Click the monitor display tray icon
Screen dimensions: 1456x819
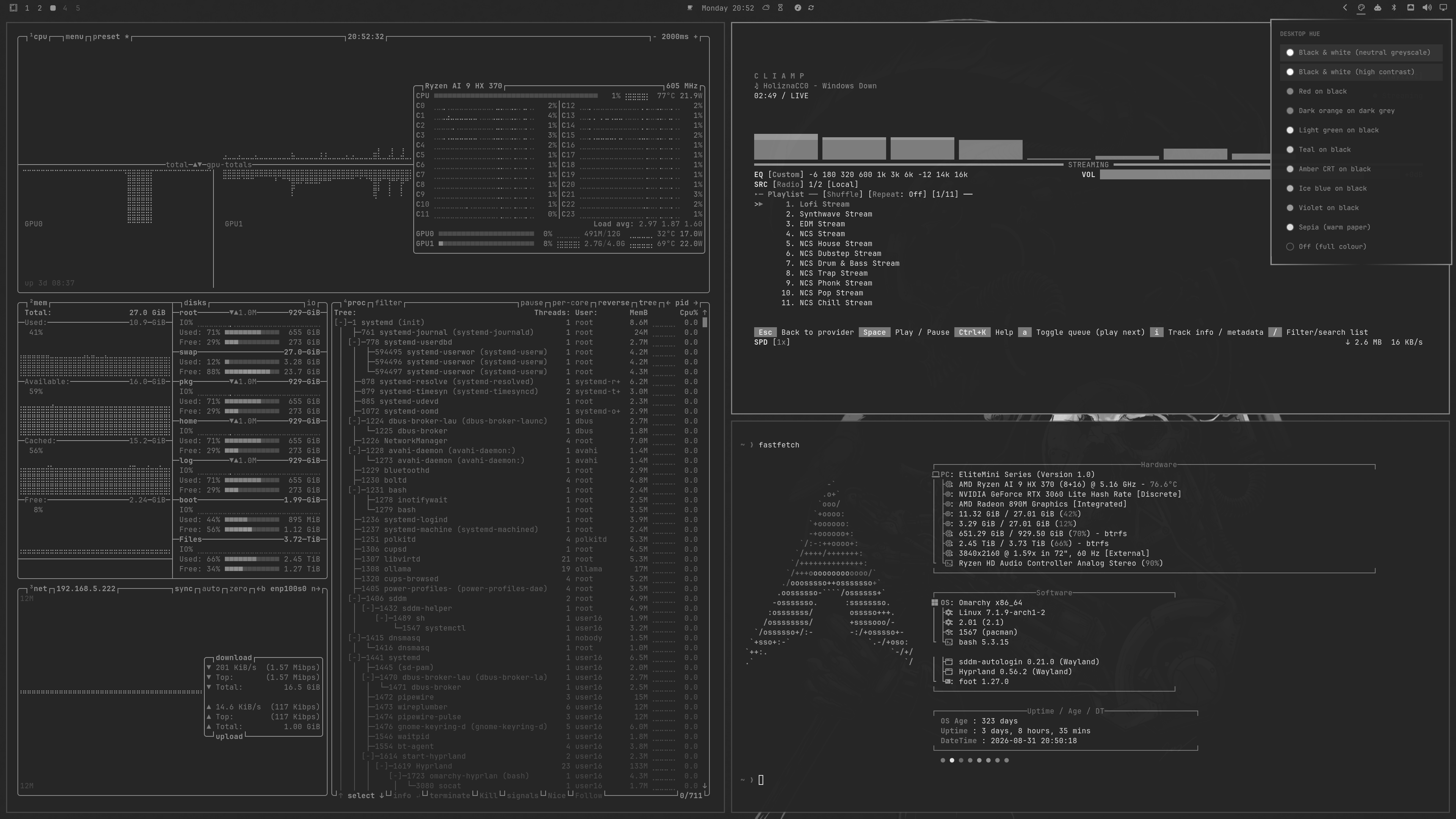point(1442,8)
